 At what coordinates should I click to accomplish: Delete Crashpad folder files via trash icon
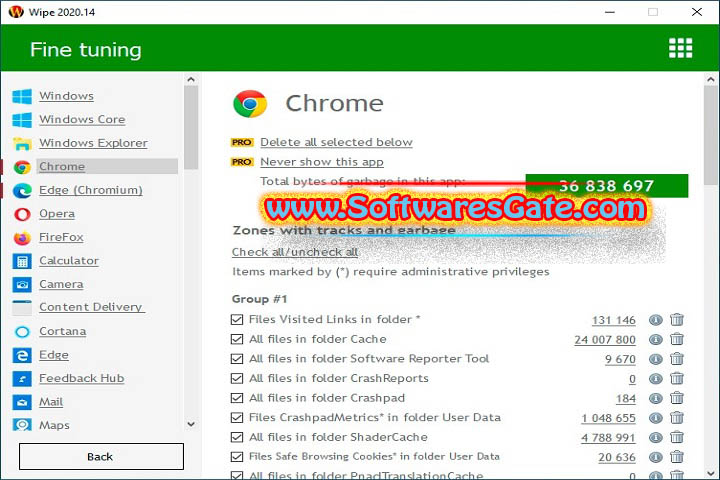click(x=677, y=398)
